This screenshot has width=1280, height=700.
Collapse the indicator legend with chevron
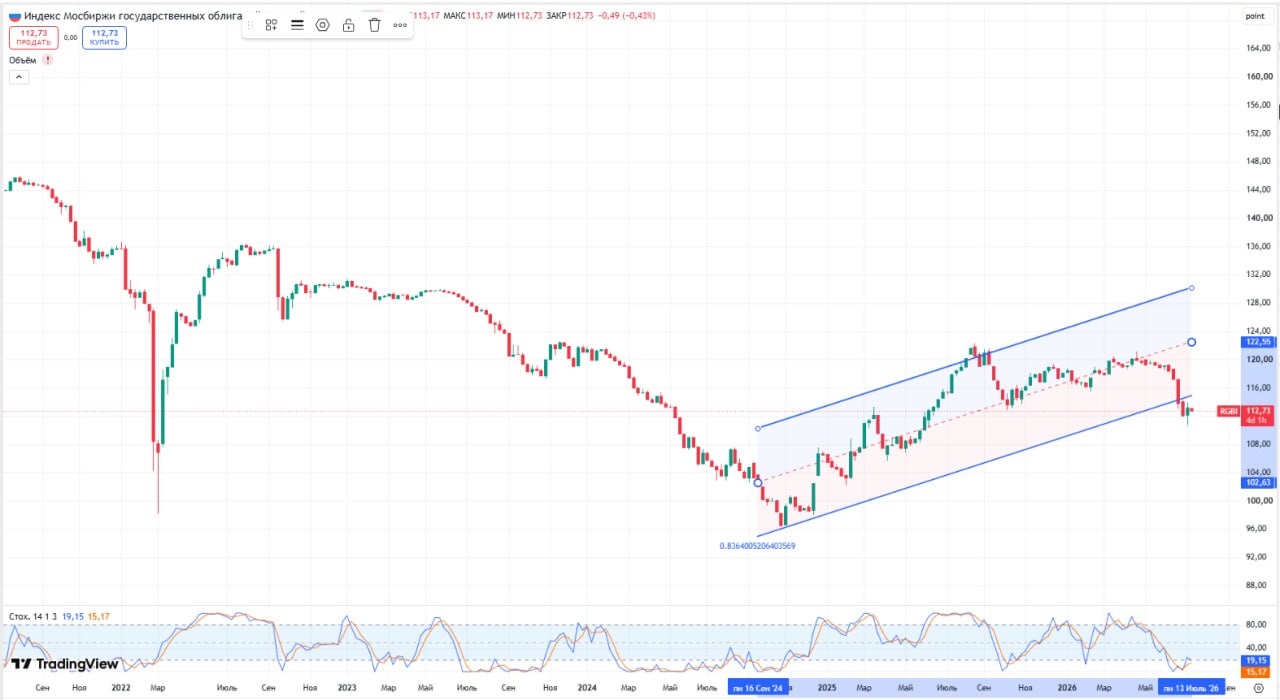[19, 77]
